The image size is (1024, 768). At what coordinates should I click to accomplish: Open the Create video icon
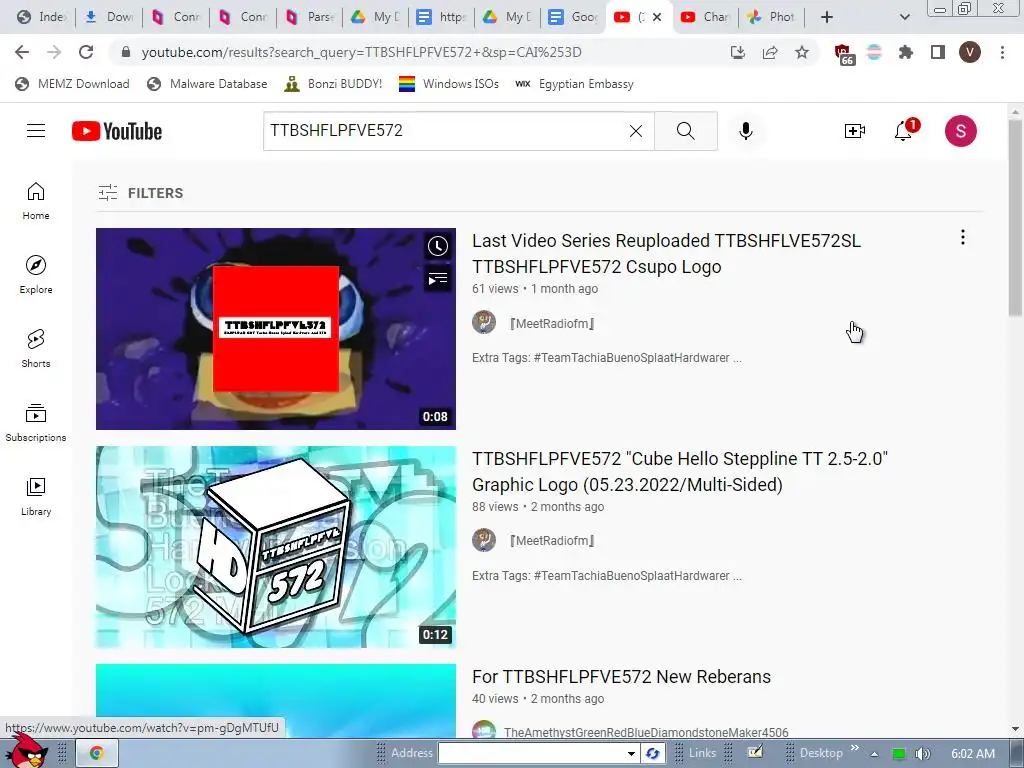[x=854, y=131]
